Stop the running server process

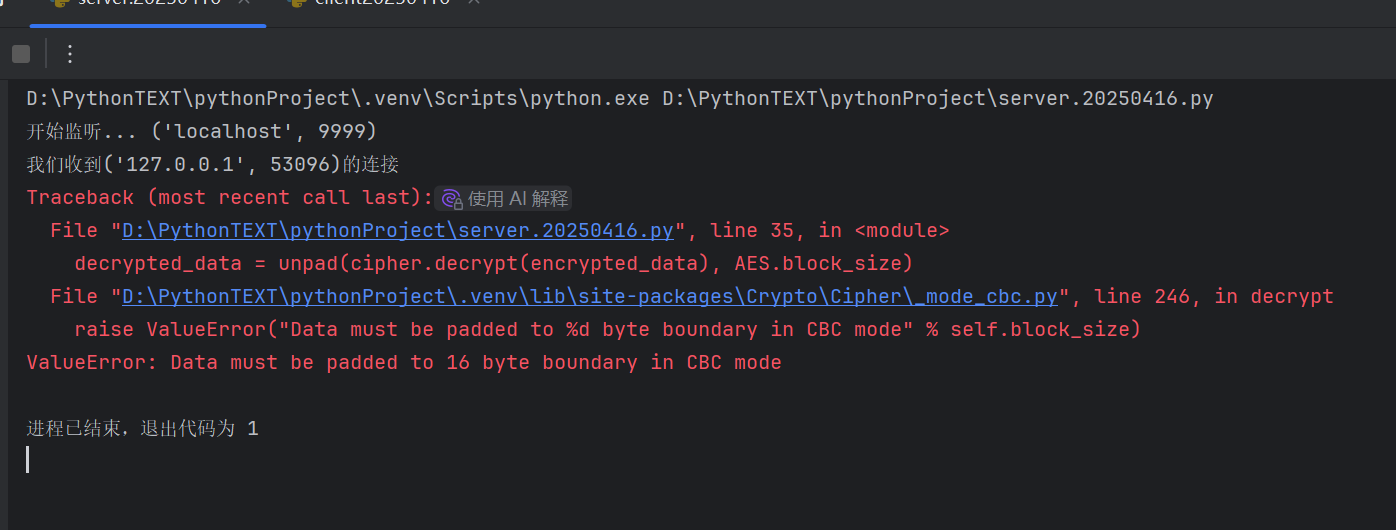pos(21,54)
